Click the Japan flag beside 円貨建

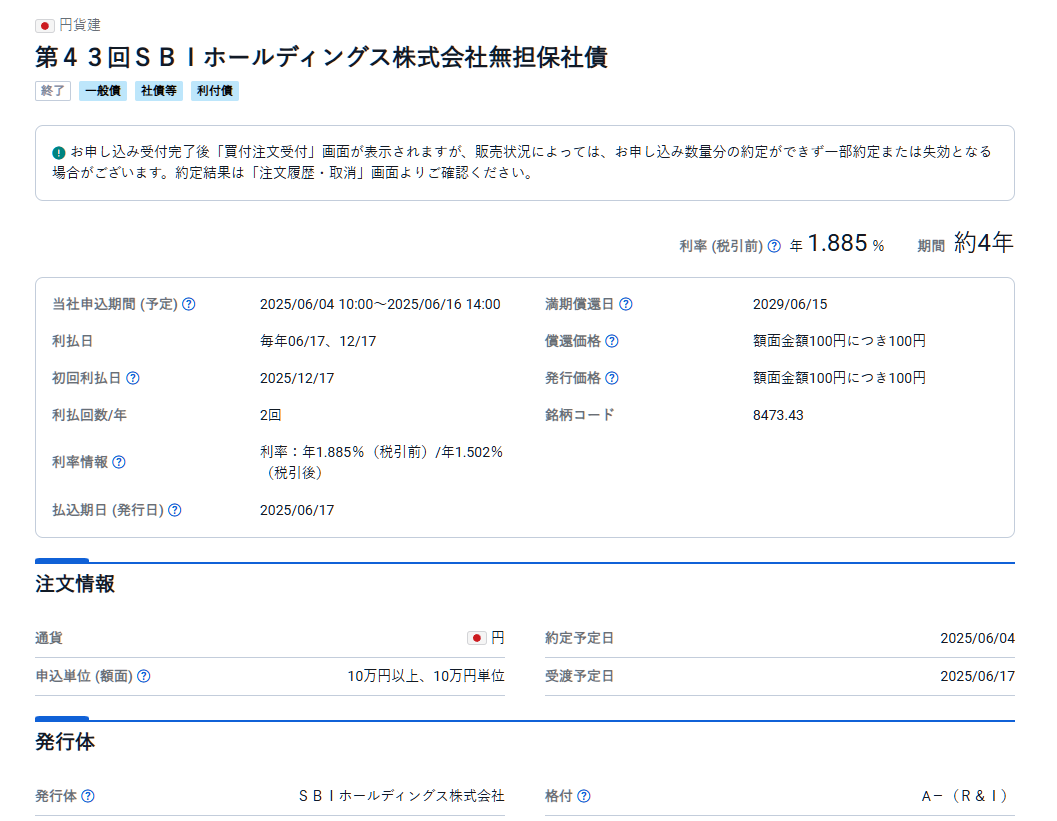click(x=44, y=26)
